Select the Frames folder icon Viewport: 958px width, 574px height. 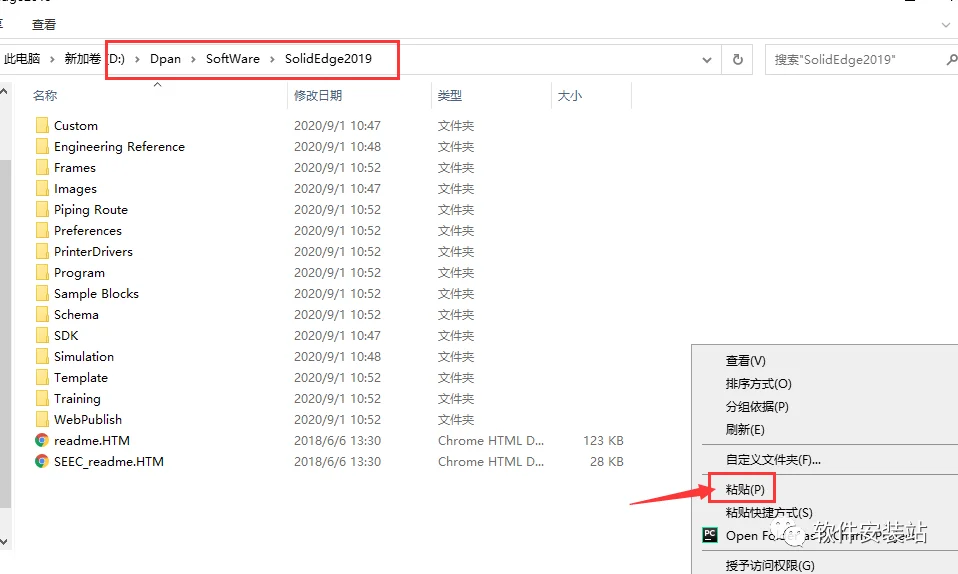(x=42, y=167)
